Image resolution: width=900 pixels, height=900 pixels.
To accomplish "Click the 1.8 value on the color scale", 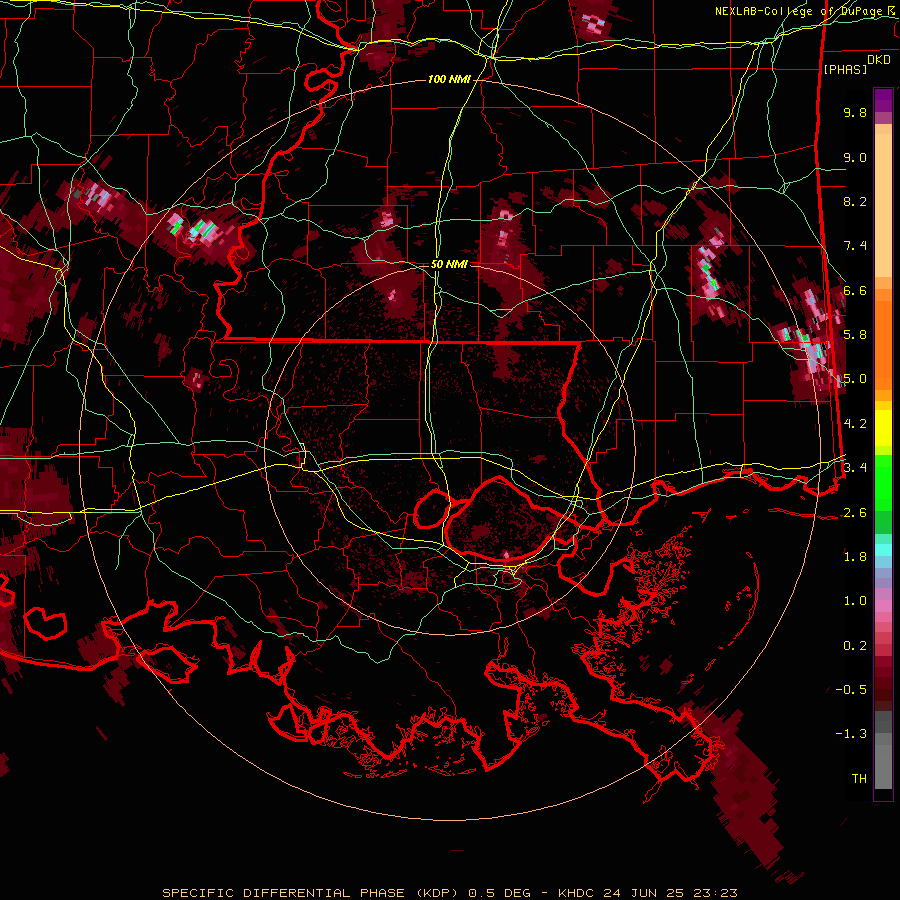I will coord(855,557).
